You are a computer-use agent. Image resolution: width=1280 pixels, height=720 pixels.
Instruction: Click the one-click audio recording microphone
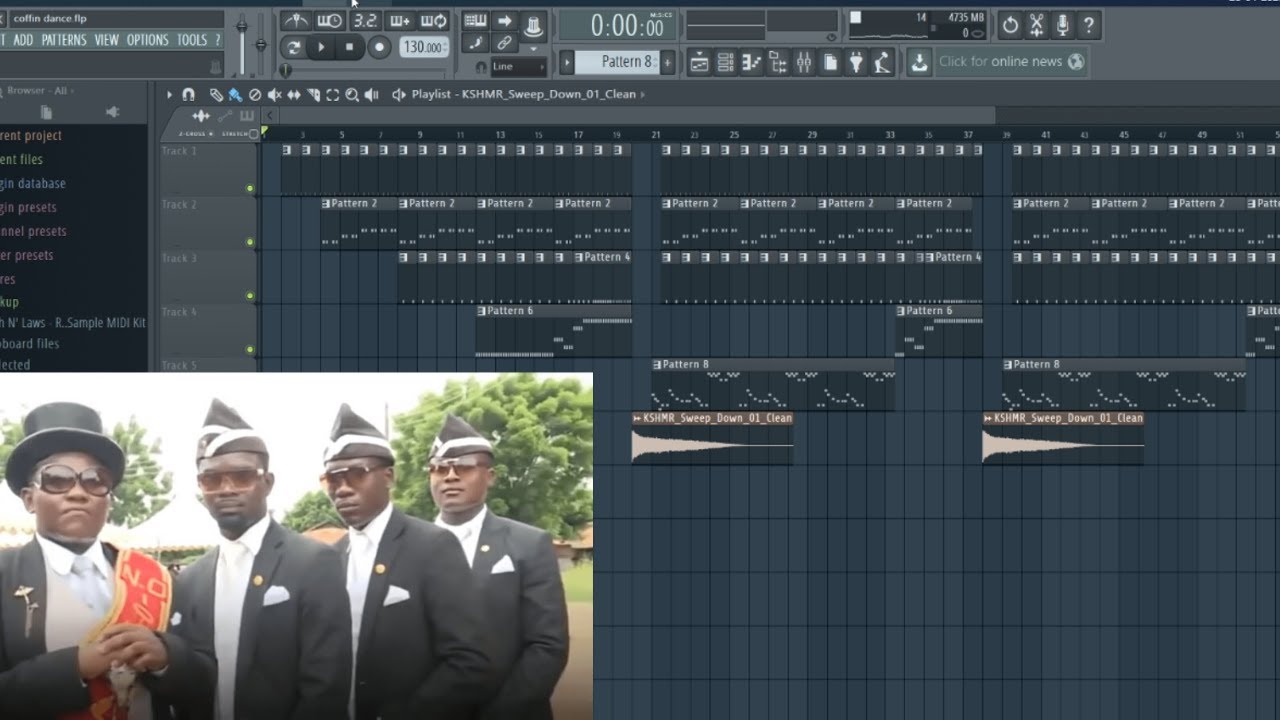pyautogui.click(x=1063, y=25)
